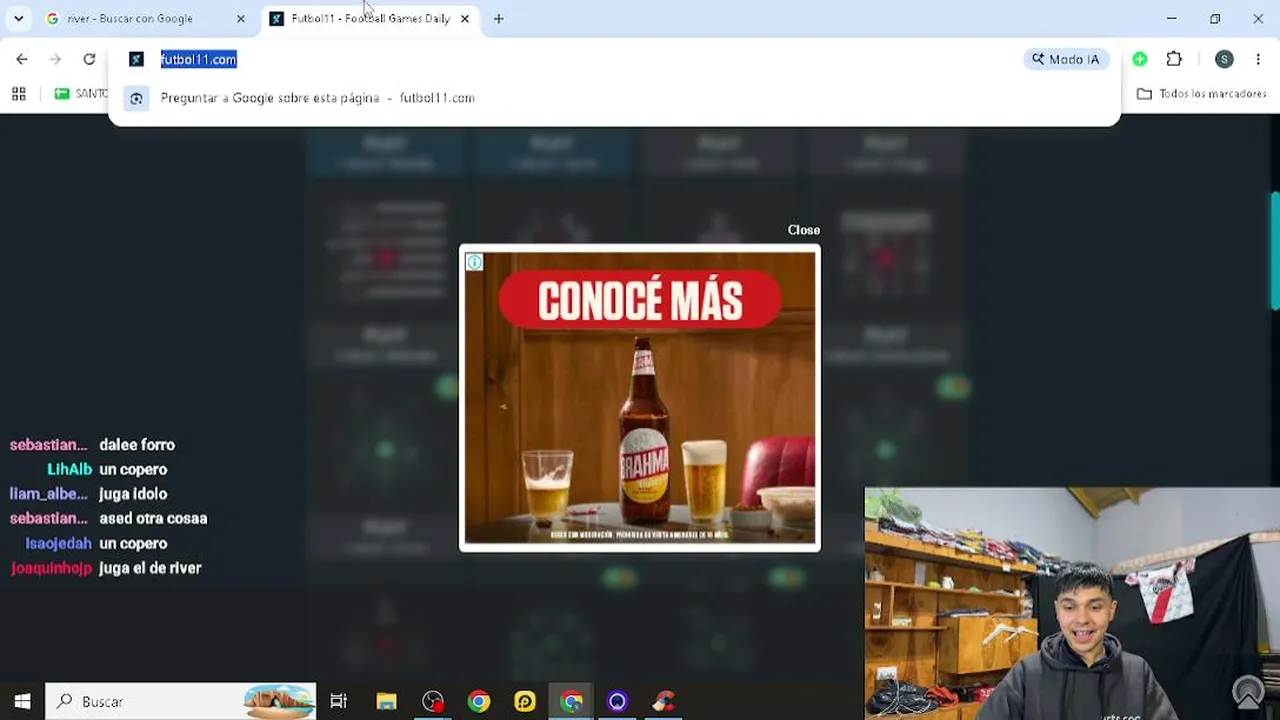Open the Extensions puzzle icon
The image size is (1280, 720).
click(x=1174, y=59)
